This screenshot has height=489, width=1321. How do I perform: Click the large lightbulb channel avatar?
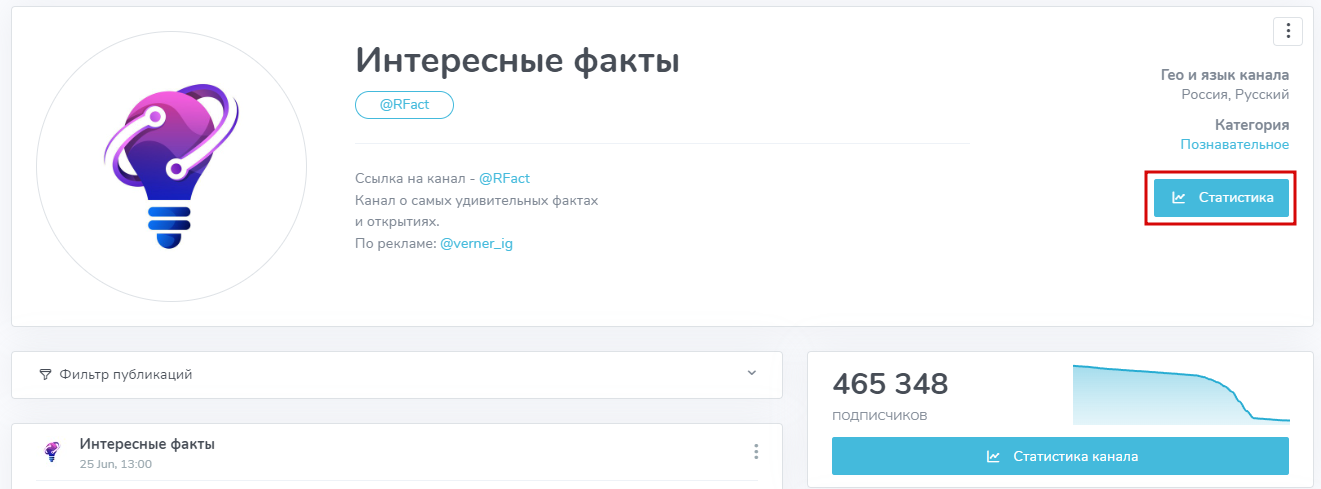tap(171, 165)
